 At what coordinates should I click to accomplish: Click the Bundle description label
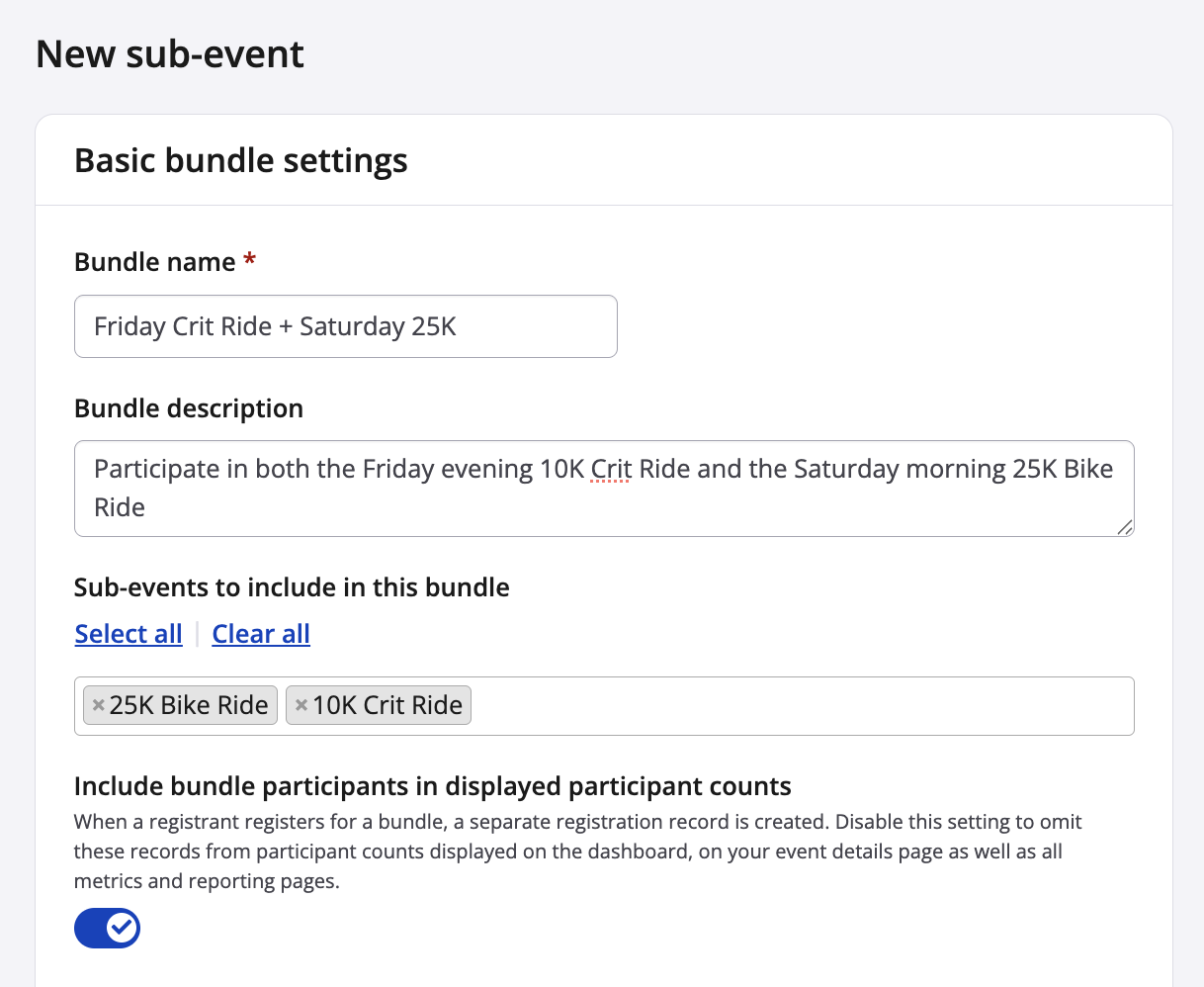point(189,408)
